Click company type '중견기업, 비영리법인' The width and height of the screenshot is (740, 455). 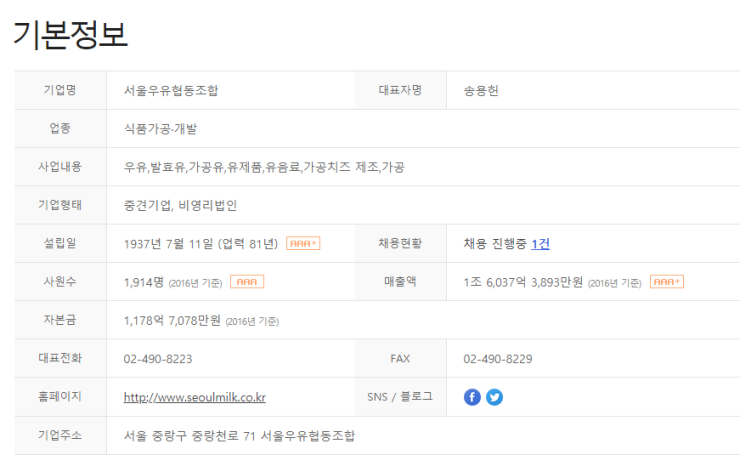pyautogui.click(x=180, y=205)
